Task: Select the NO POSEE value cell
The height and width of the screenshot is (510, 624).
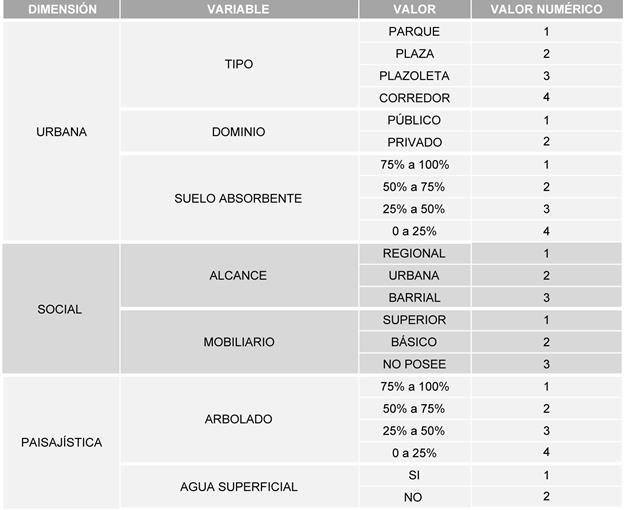Action: [414, 364]
